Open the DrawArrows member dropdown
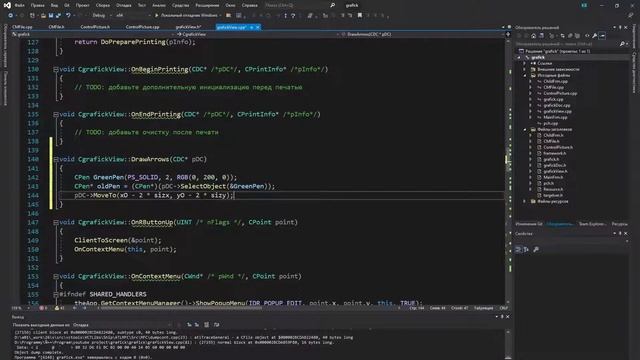Viewport: 640px width, 360px height. 423,34
